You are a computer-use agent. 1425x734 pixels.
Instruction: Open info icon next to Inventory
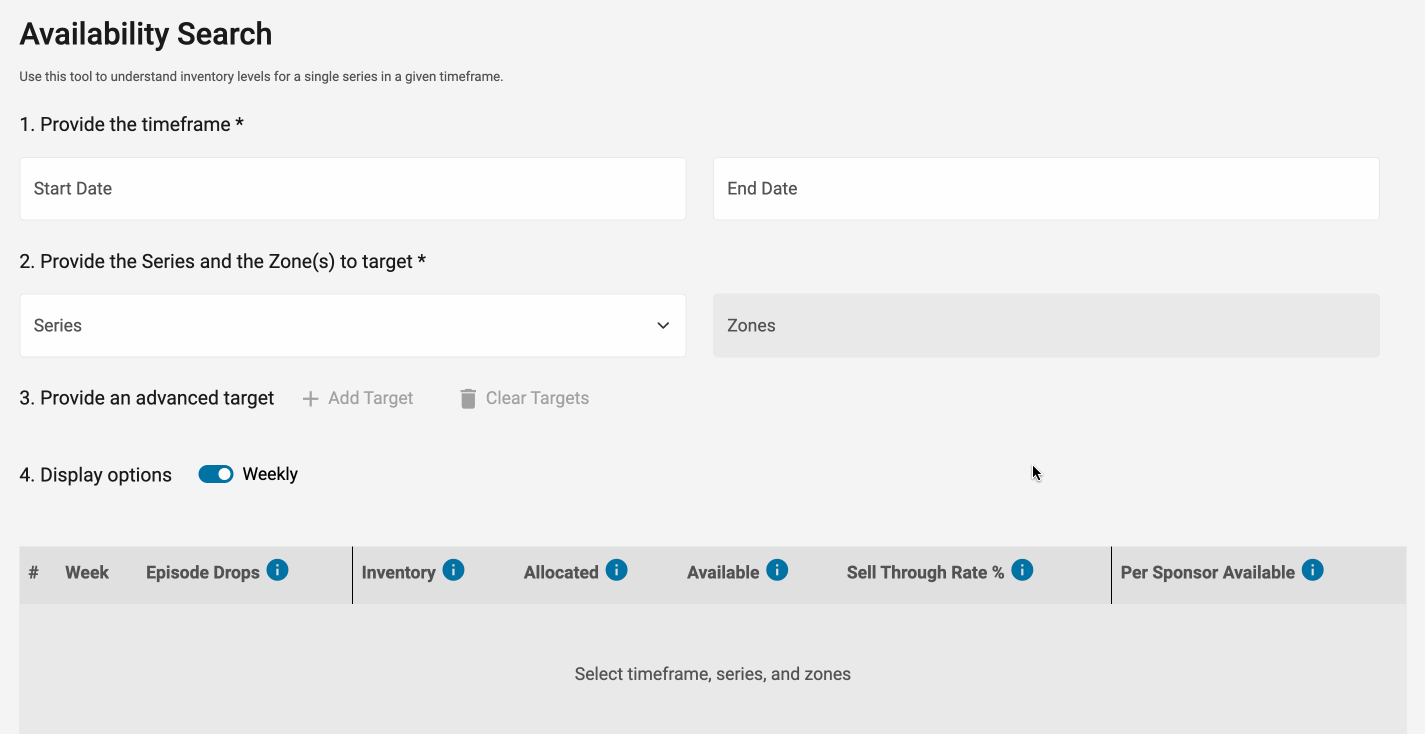pos(453,570)
